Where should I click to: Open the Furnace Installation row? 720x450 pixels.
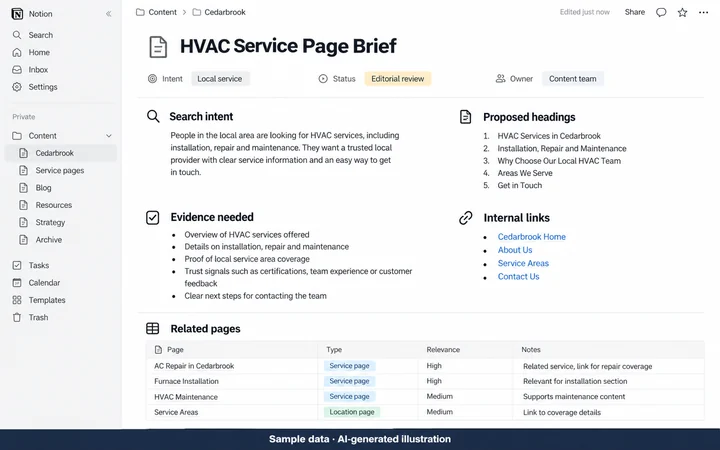[x=186, y=382]
